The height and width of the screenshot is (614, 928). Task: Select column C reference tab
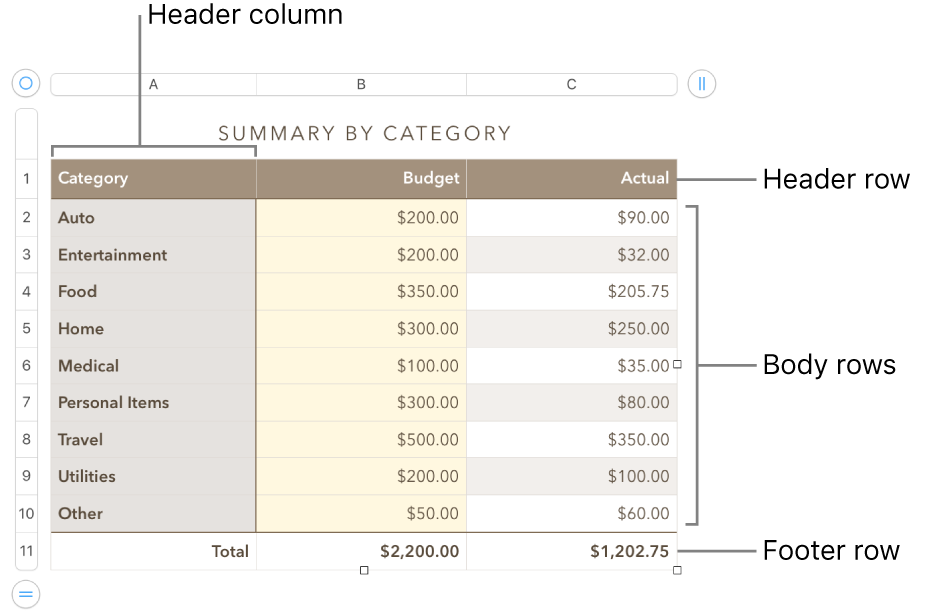571,84
